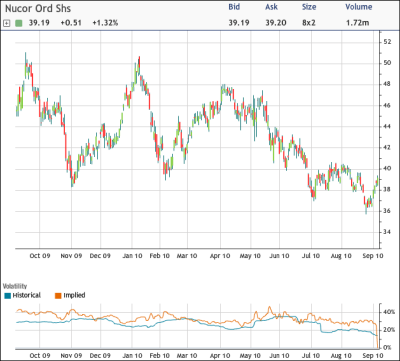Click the 48 price axis label
400x361 pixels.
coord(387,84)
